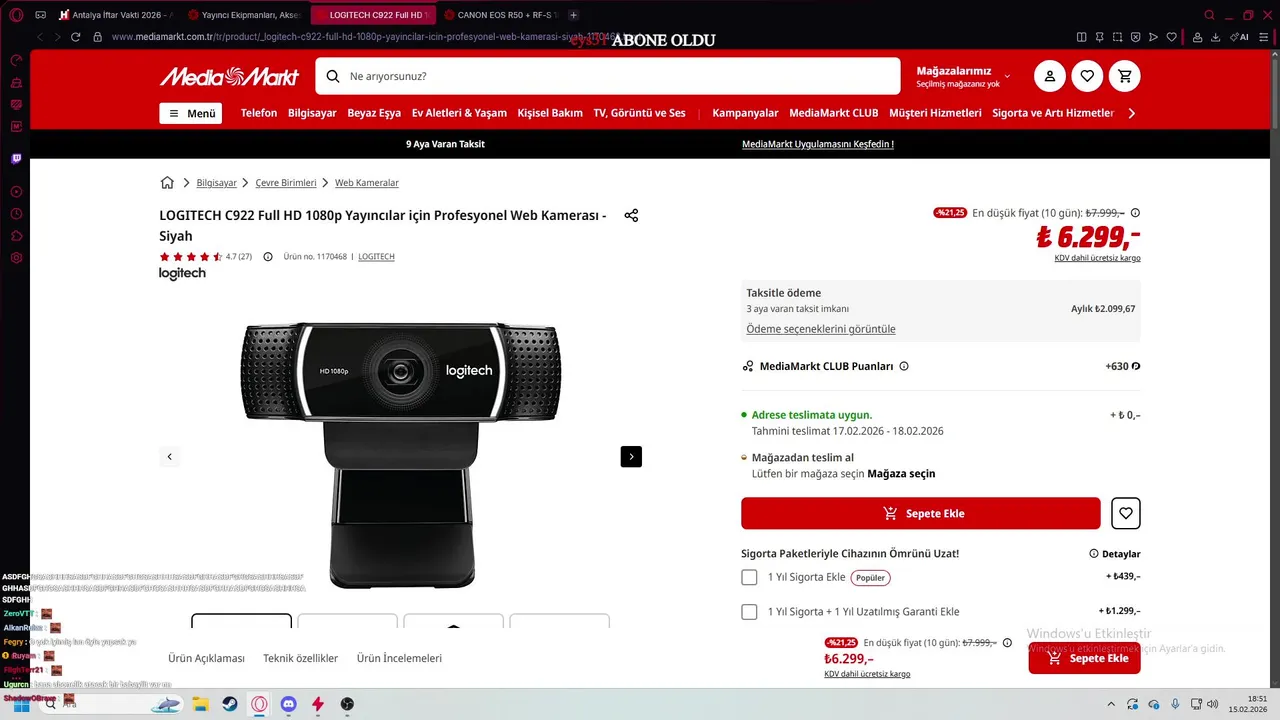Click the pinboard pin icon in address bar
Viewport: 1280px width, 720px height.
click(1099, 37)
